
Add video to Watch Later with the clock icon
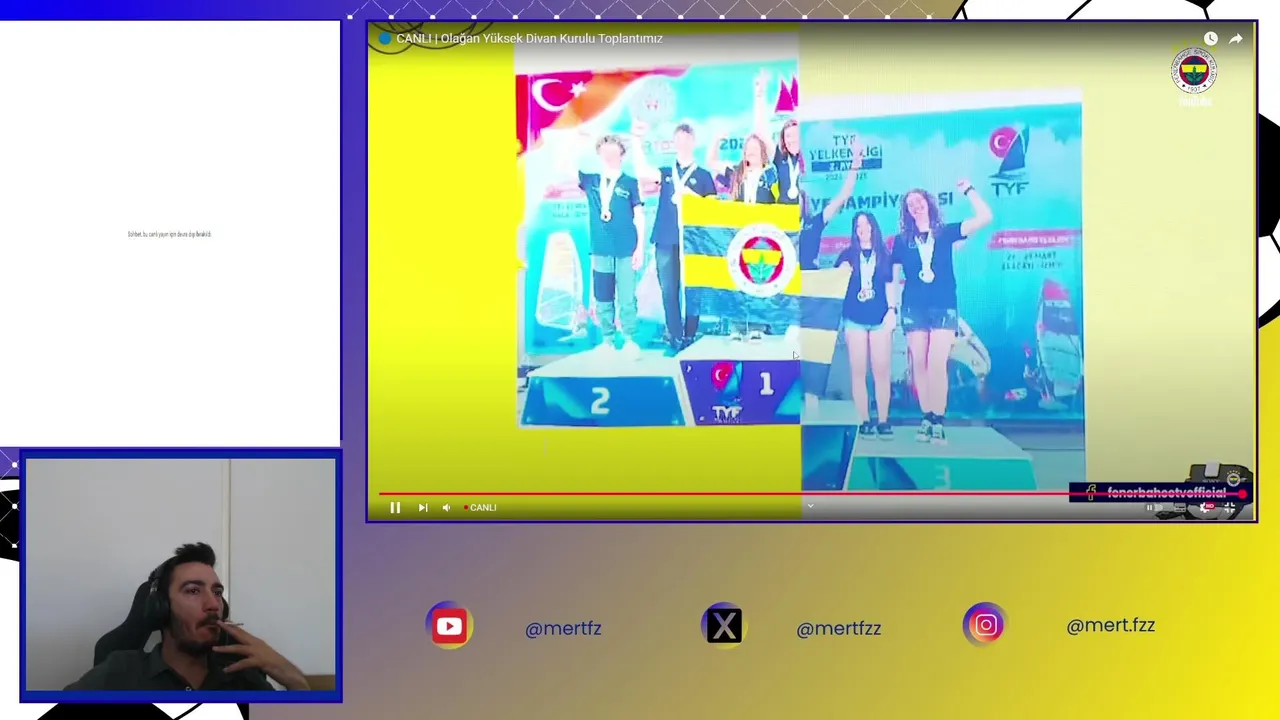[1210, 39]
